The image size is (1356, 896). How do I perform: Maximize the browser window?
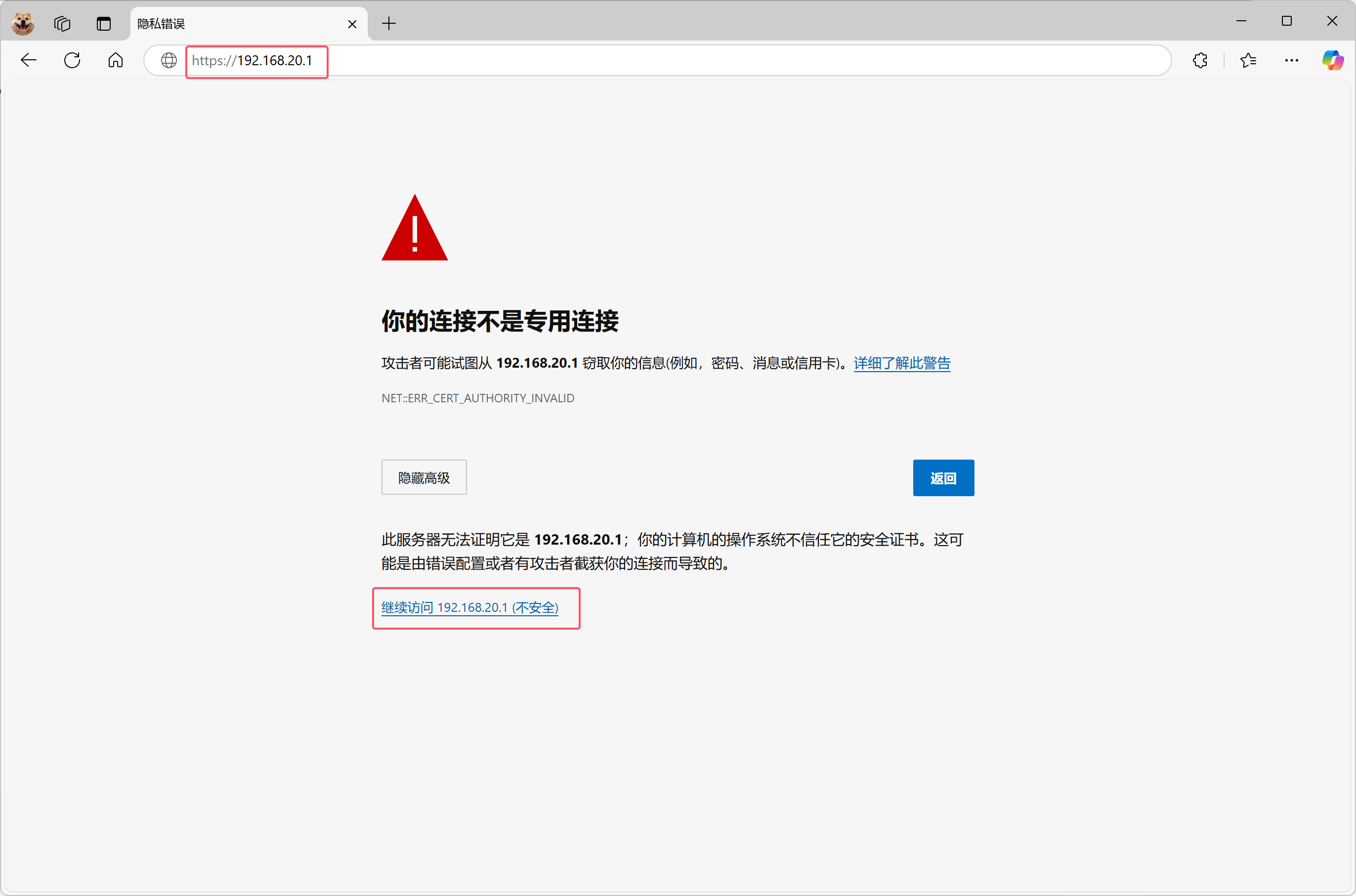tap(1286, 21)
